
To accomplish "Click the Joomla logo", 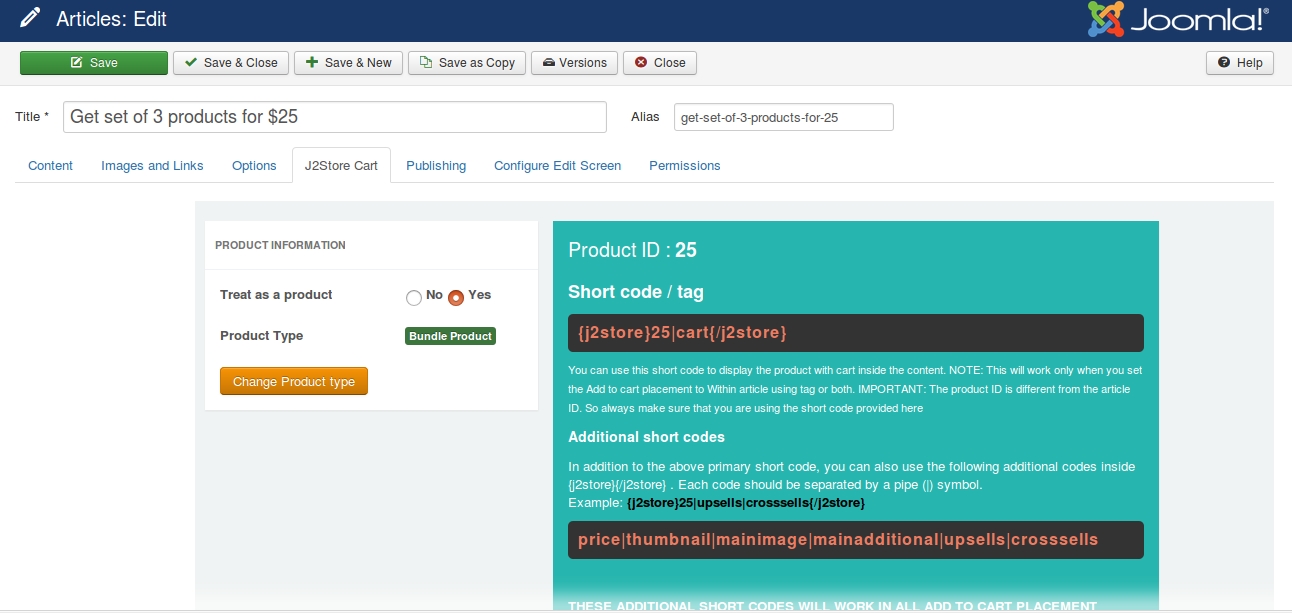I will coord(1179,19).
